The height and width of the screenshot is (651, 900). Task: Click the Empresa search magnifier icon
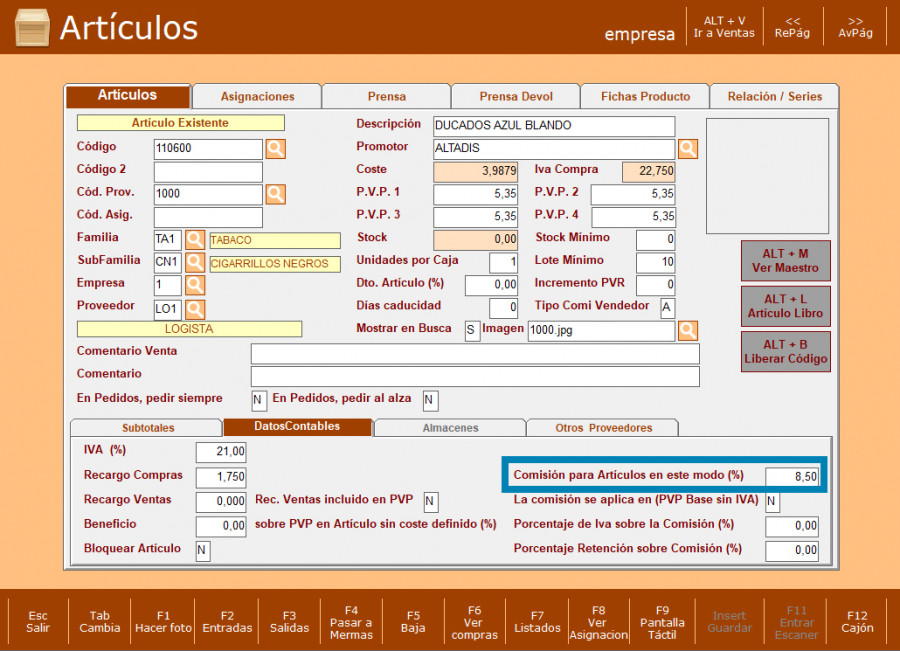195,286
